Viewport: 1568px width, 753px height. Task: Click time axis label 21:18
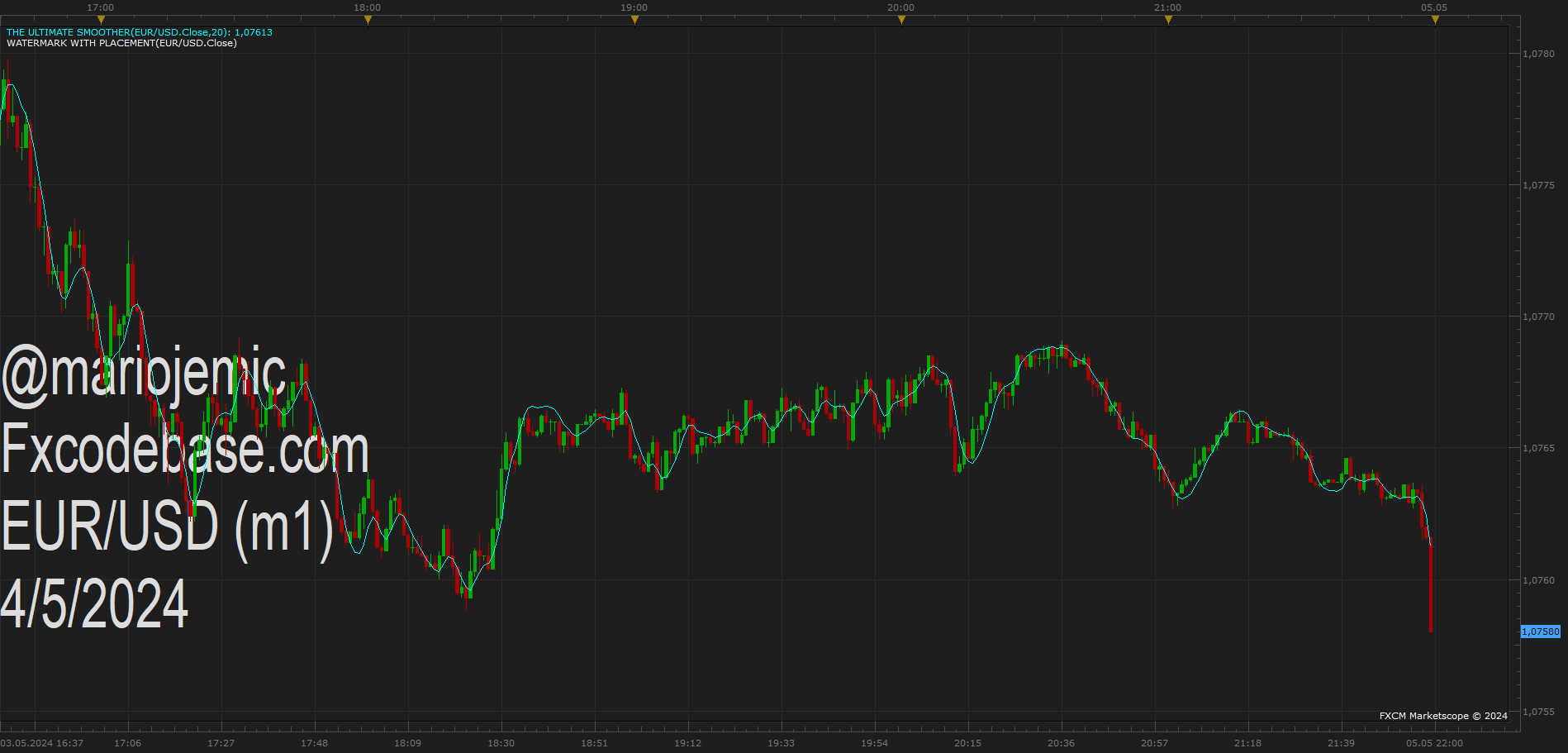click(x=1247, y=743)
